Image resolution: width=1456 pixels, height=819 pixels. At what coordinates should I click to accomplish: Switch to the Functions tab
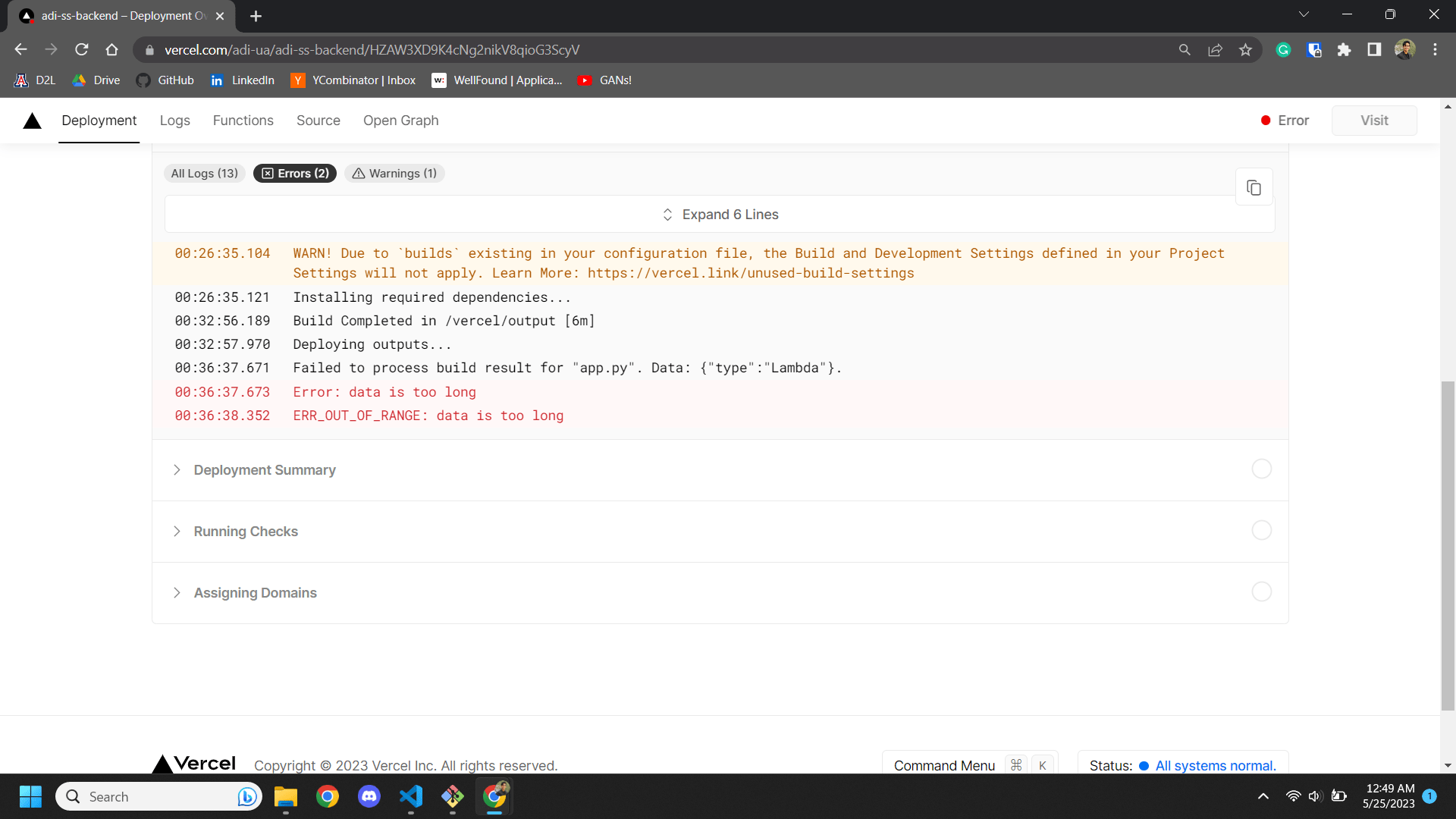click(x=243, y=121)
